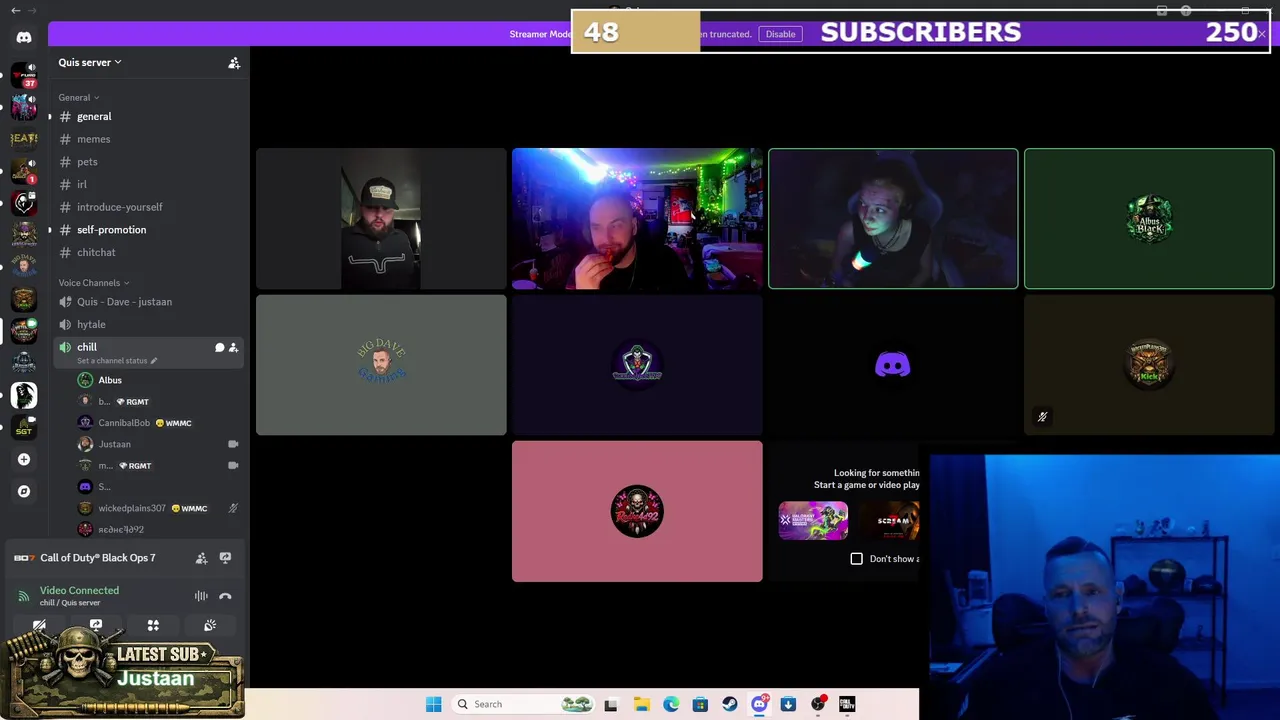Screen dimensions: 1280x720
Task: Select the chill voice channel
Action: pyautogui.click(x=148, y=352)
